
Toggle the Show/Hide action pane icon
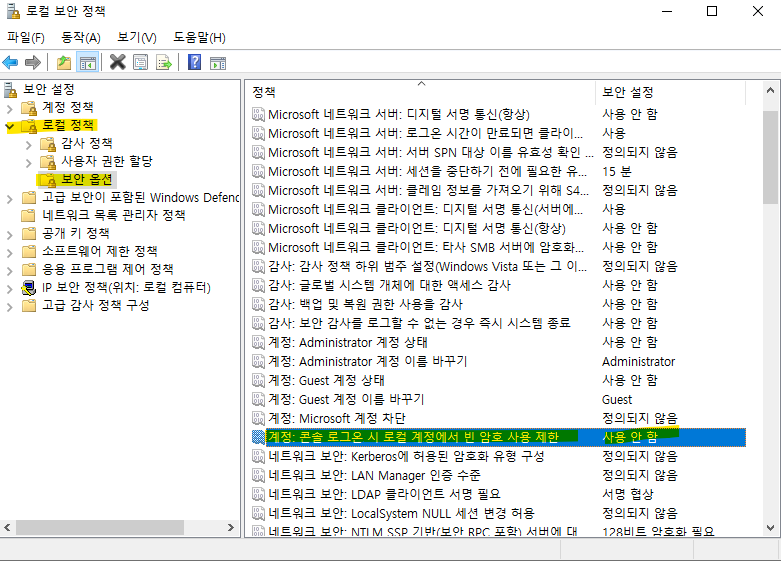(218, 63)
